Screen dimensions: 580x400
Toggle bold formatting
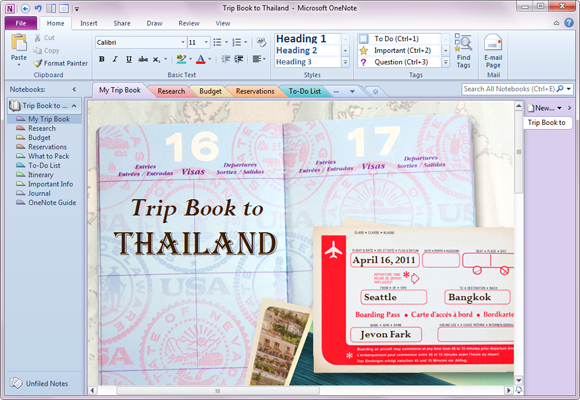coord(102,59)
